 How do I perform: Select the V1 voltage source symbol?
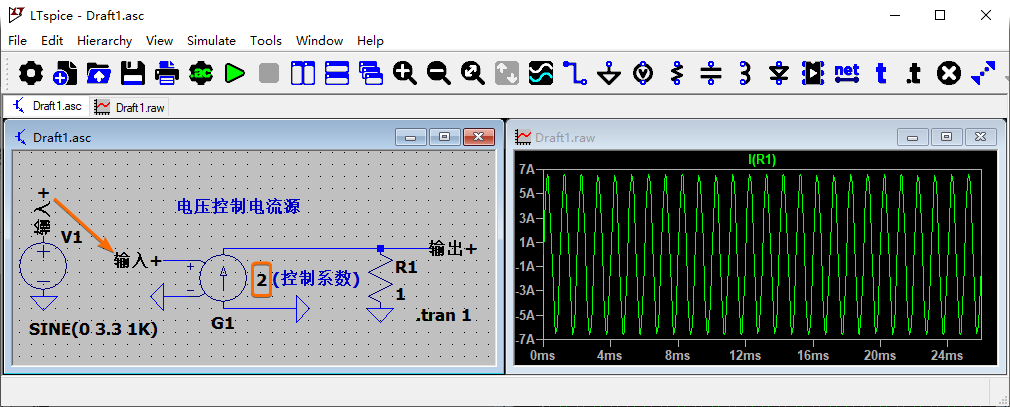pos(43,266)
